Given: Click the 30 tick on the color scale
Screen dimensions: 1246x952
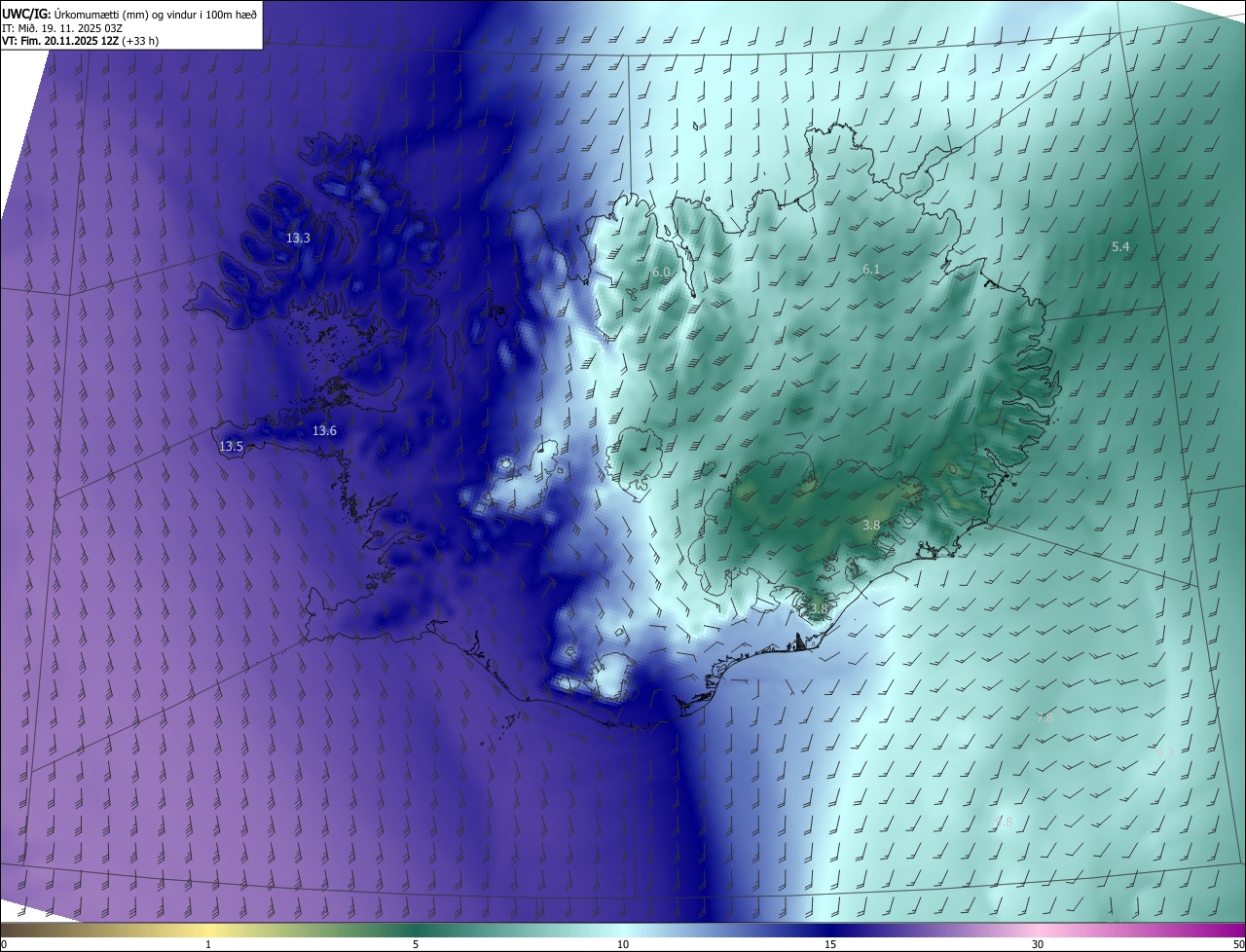Looking at the screenshot, I should point(1038,944).
